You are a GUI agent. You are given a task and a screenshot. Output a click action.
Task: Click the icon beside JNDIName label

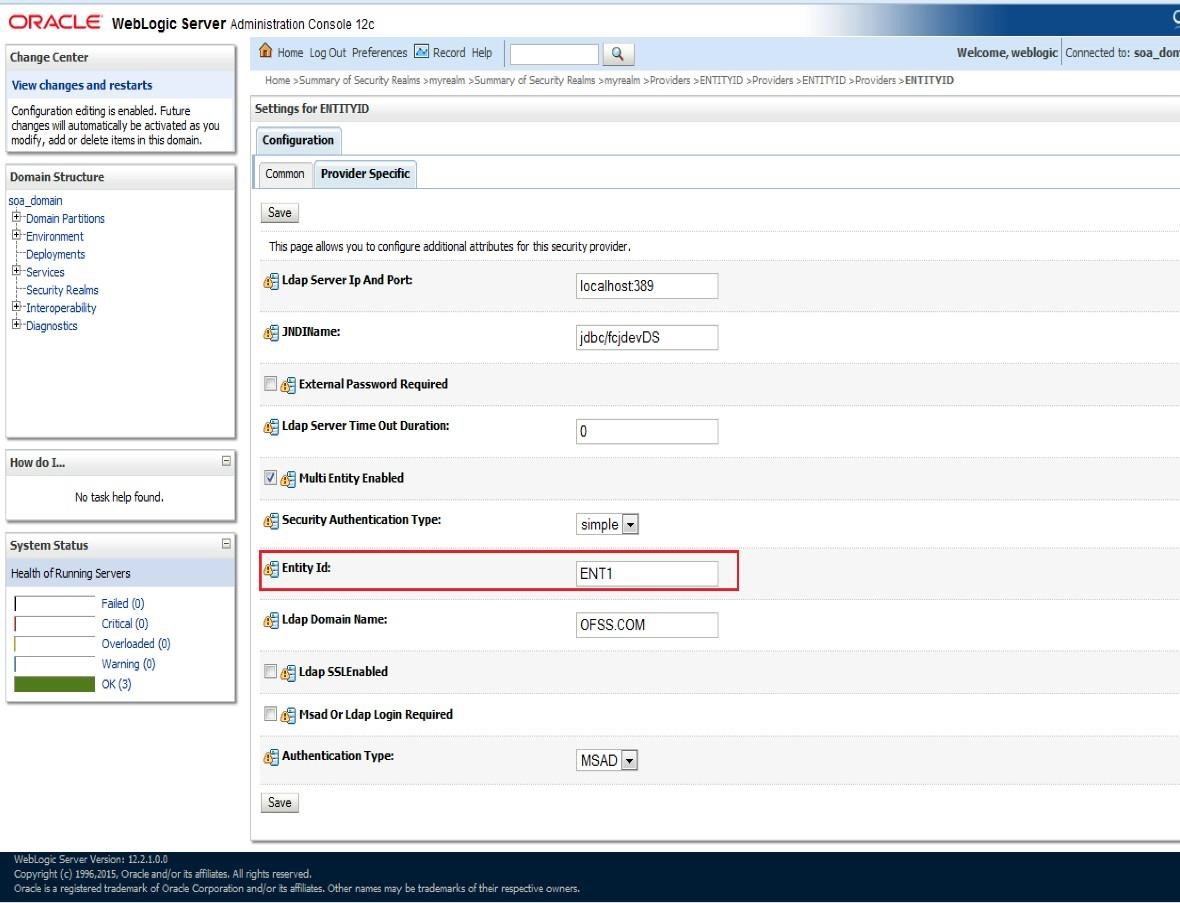click(271, 333)
